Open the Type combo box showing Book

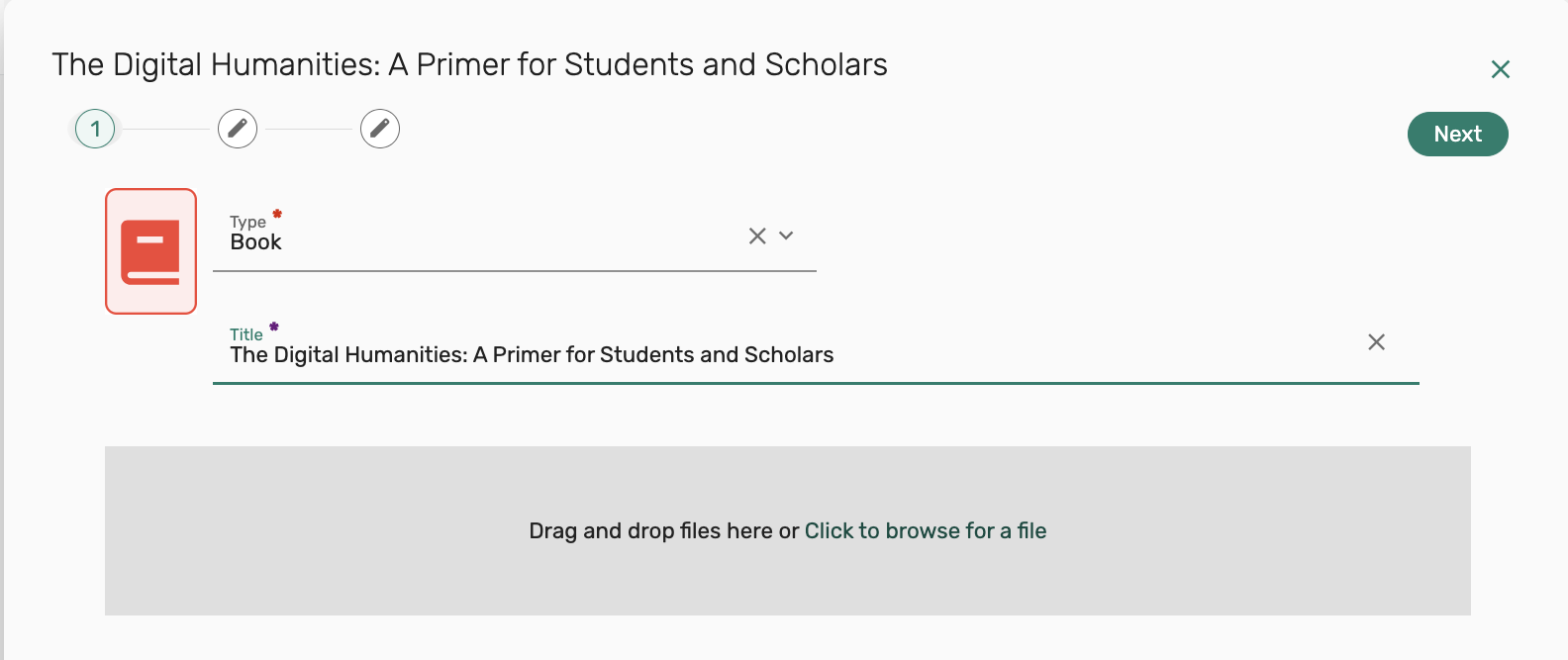pyautogui.click(x=475, y=241)
